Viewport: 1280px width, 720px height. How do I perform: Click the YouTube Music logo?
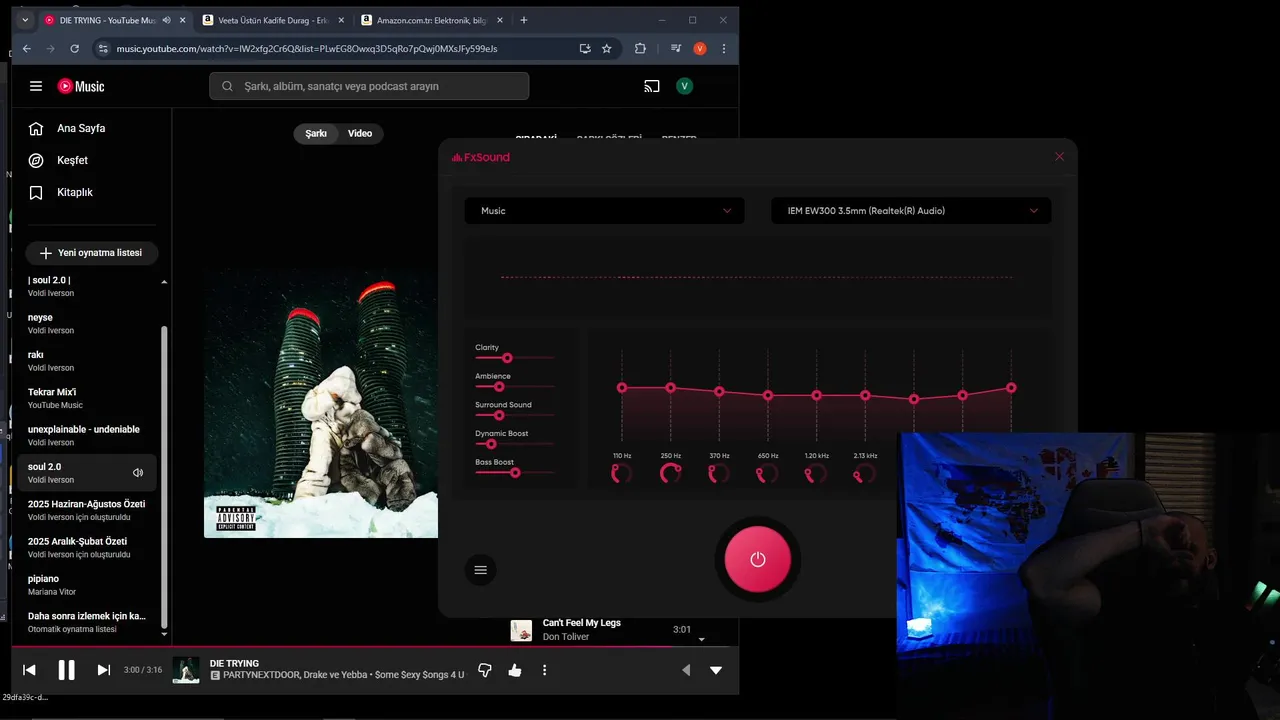point(81,86)
